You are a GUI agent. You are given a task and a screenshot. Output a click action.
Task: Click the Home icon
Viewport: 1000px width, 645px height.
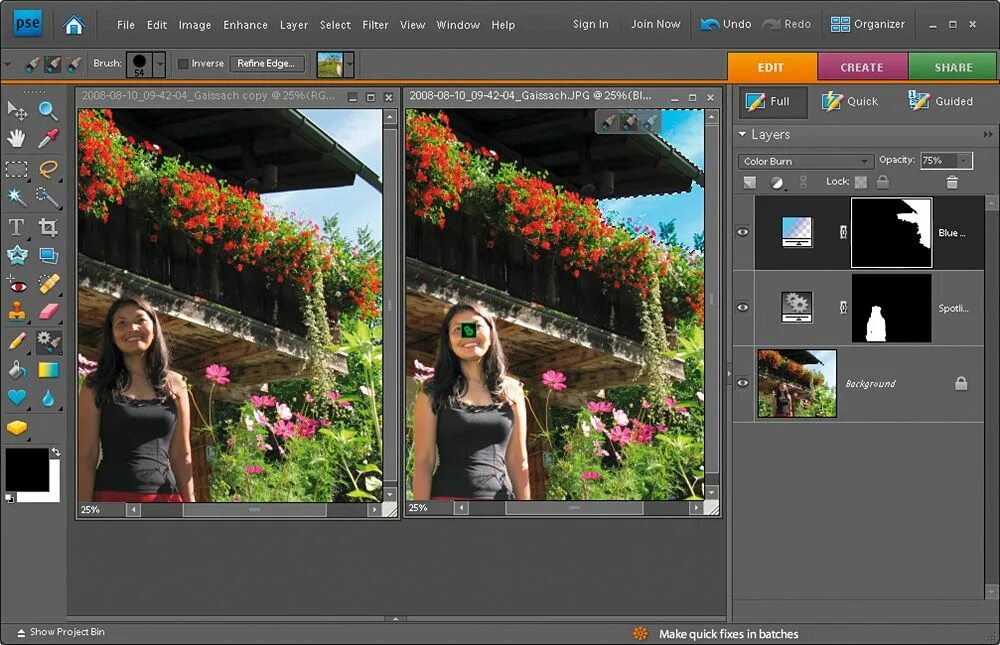click(74, 25)
